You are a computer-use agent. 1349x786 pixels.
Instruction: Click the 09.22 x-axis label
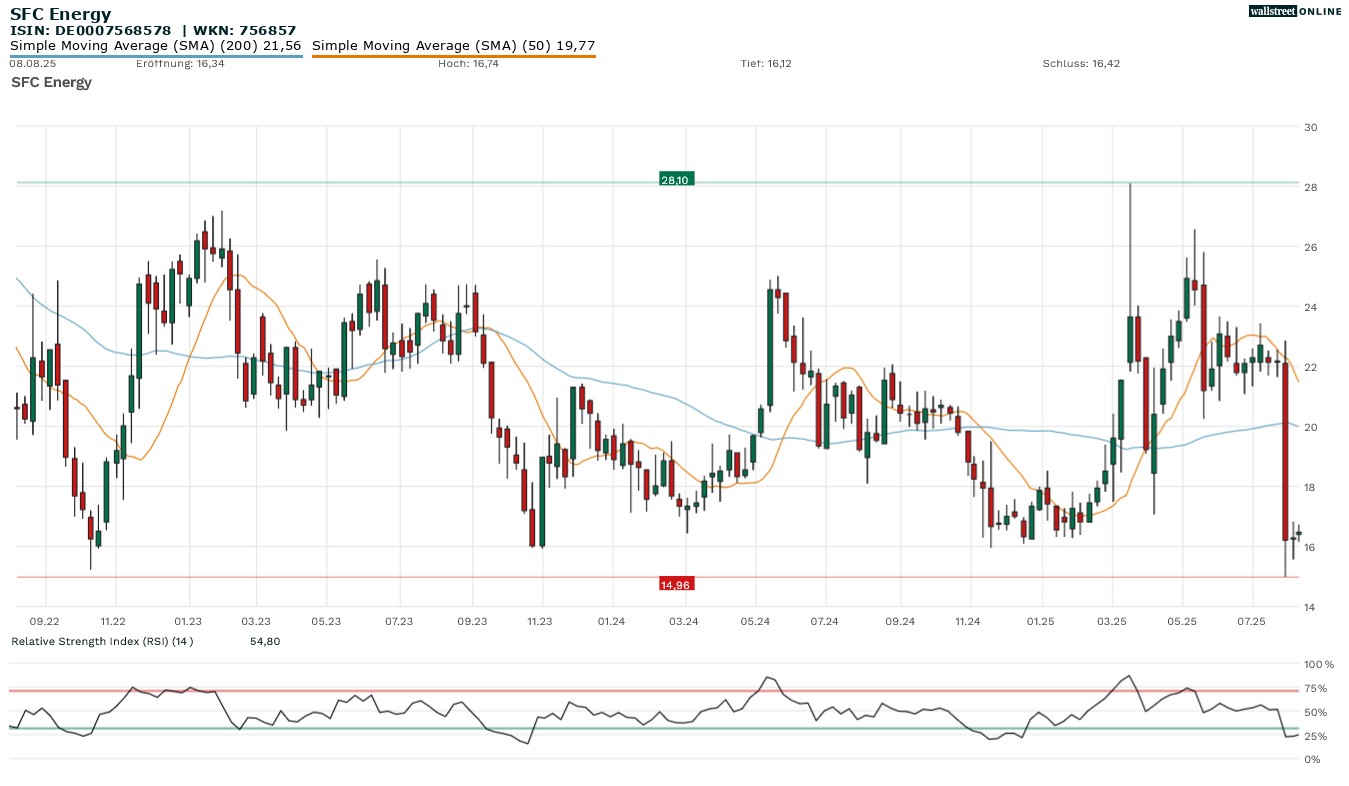tap(44, 621)
